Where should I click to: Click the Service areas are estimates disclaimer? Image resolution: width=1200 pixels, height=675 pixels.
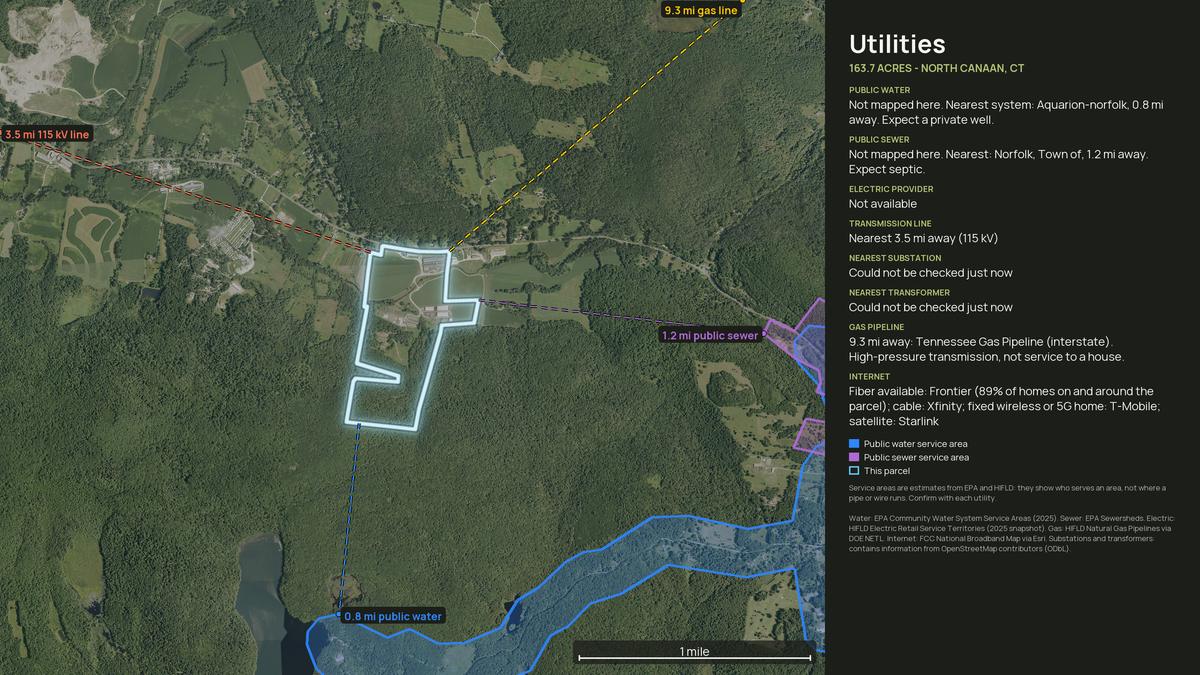[1007, 492]
